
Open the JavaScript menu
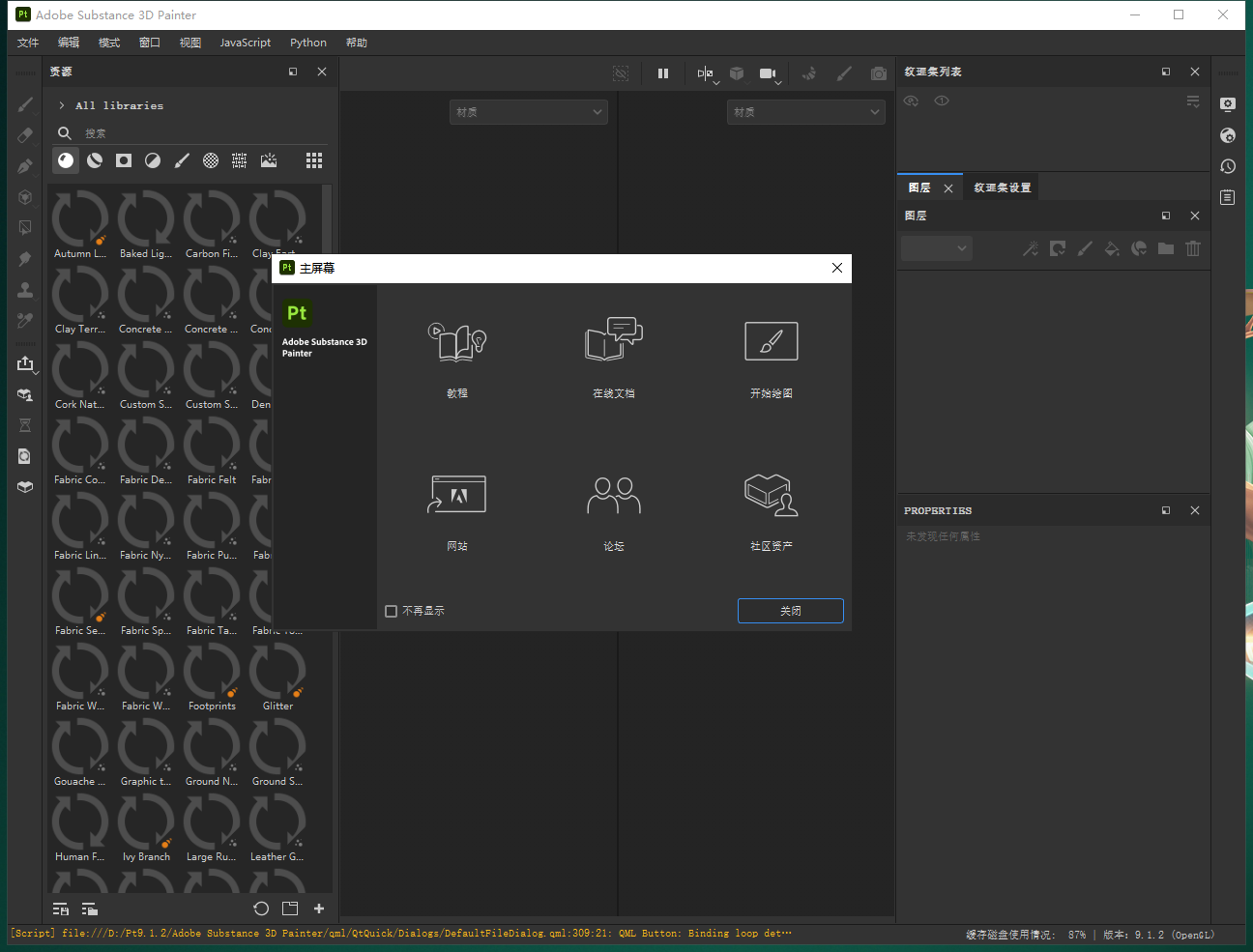[x=246, y=43]
